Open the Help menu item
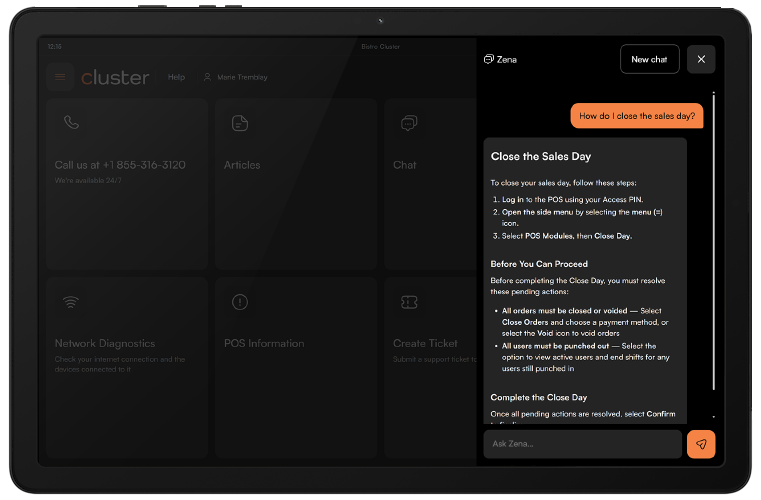 (x=176, y=77)
